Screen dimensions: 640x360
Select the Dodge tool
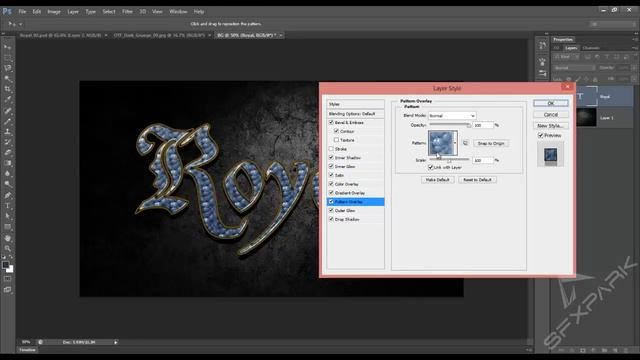(x=8, y=184)
